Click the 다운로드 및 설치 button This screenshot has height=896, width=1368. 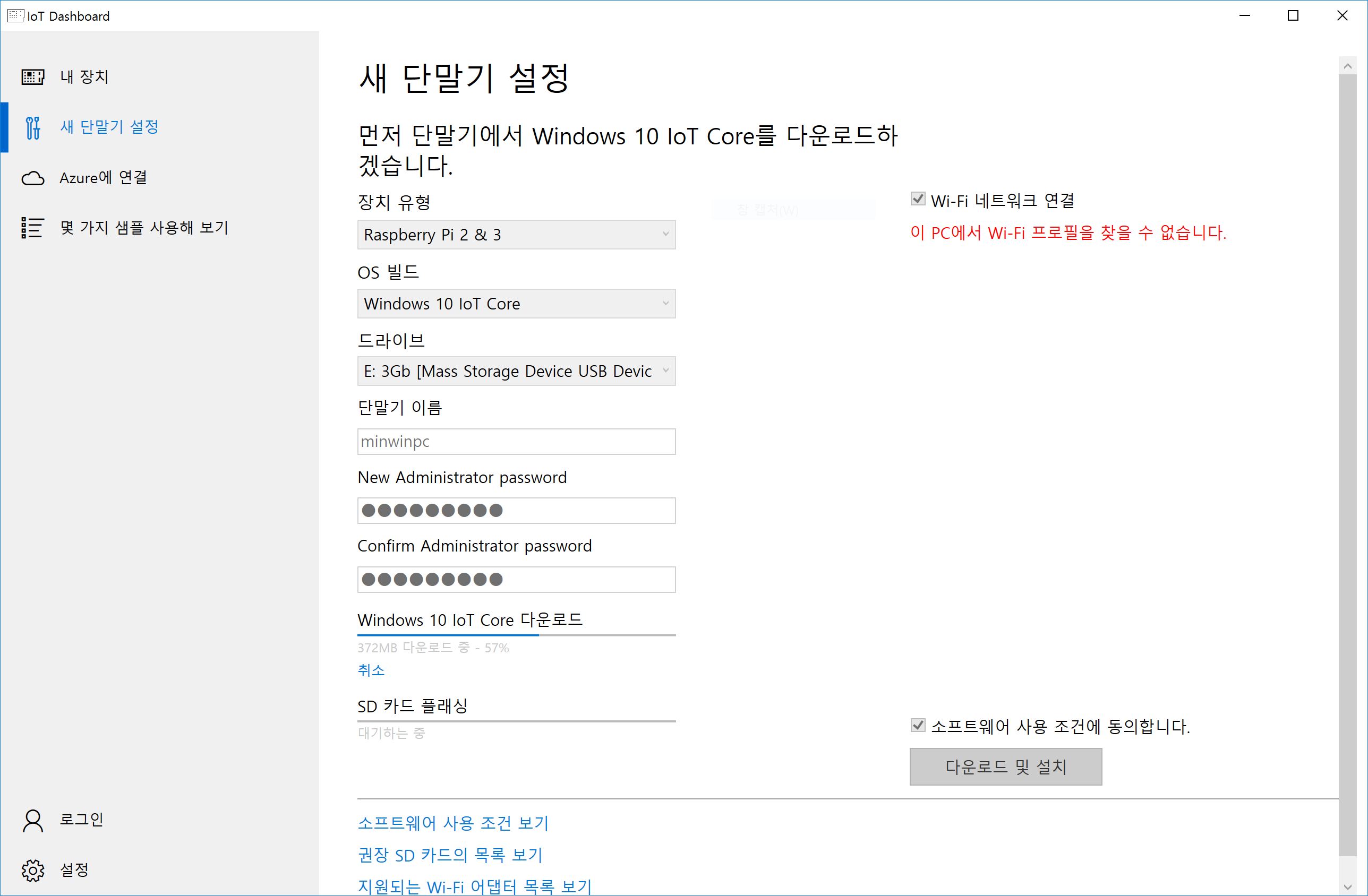coord(1006,767)
